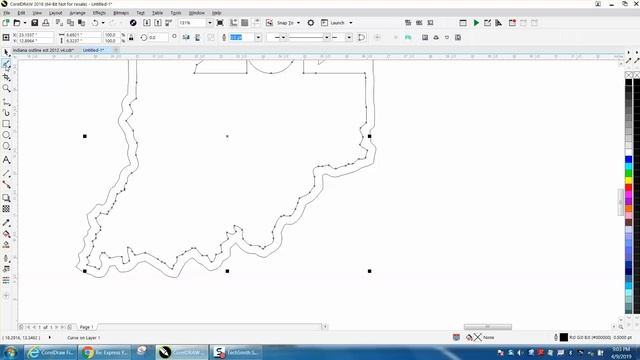The image size is (640, 360).
Task: Open the Options gear dialog
Action: [311, 23]
